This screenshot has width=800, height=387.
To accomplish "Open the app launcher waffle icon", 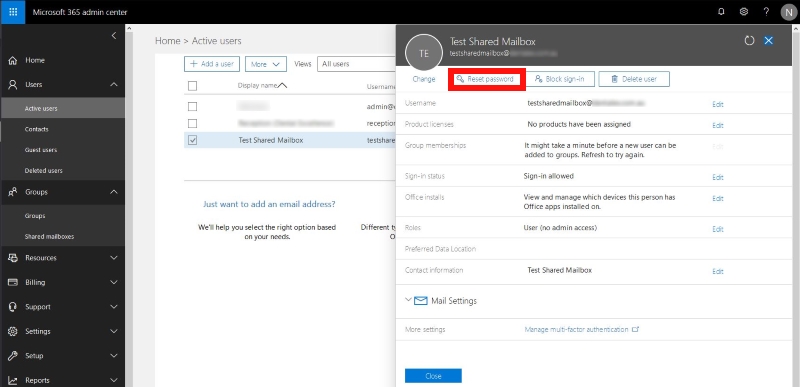I will (x=13, y=12).
